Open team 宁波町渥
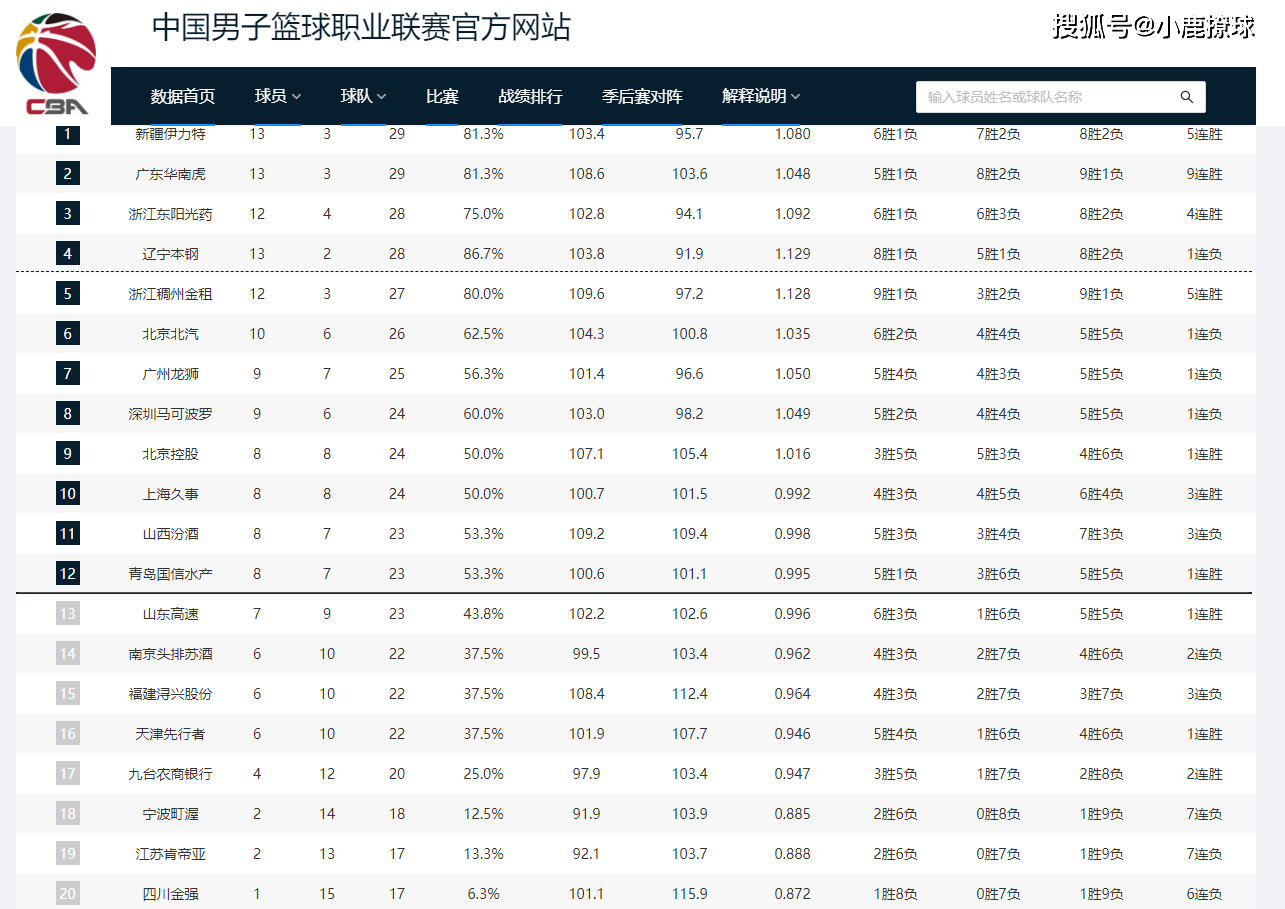 (x=170, y=814)
